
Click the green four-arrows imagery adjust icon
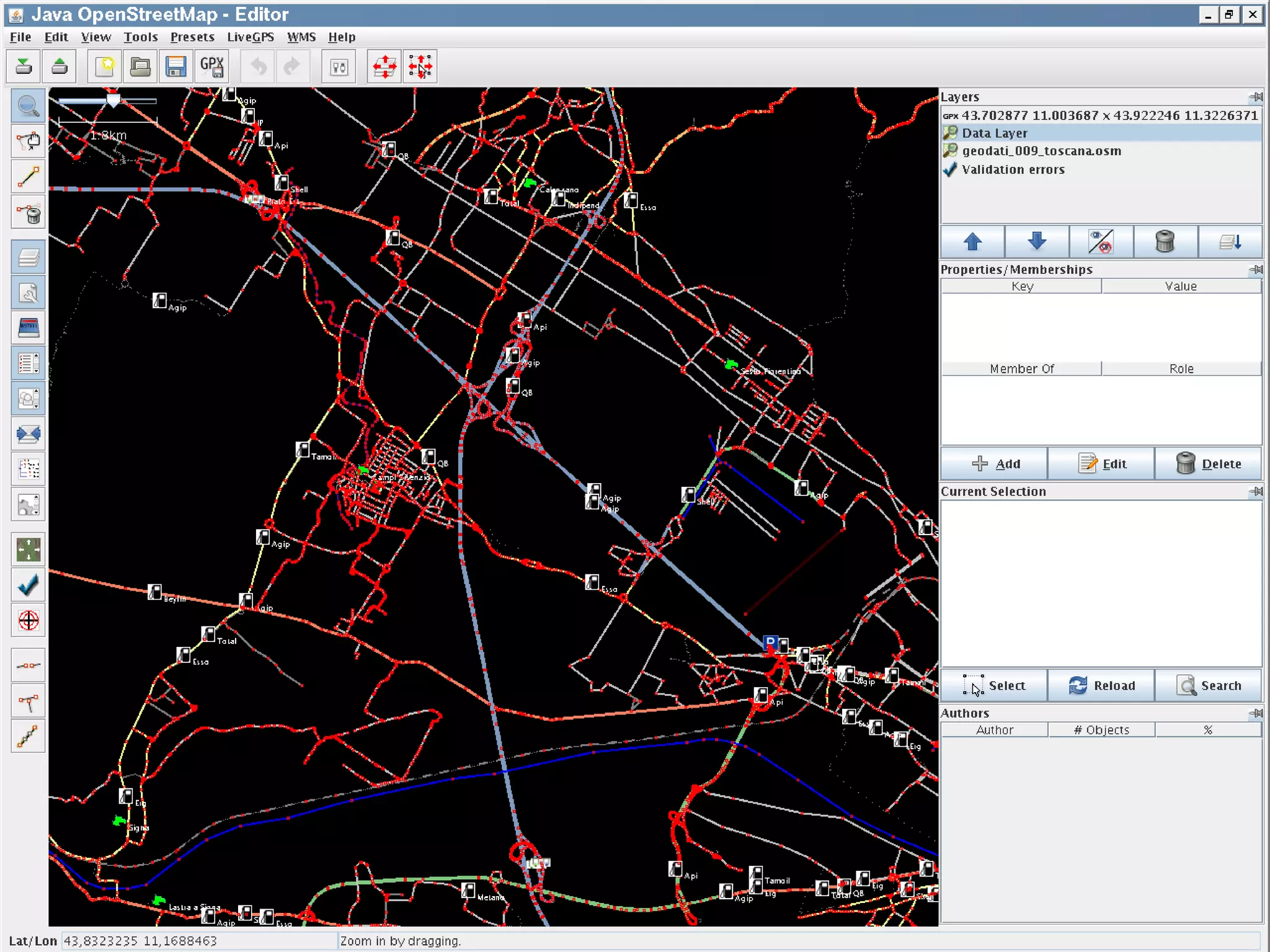point(29,549)
